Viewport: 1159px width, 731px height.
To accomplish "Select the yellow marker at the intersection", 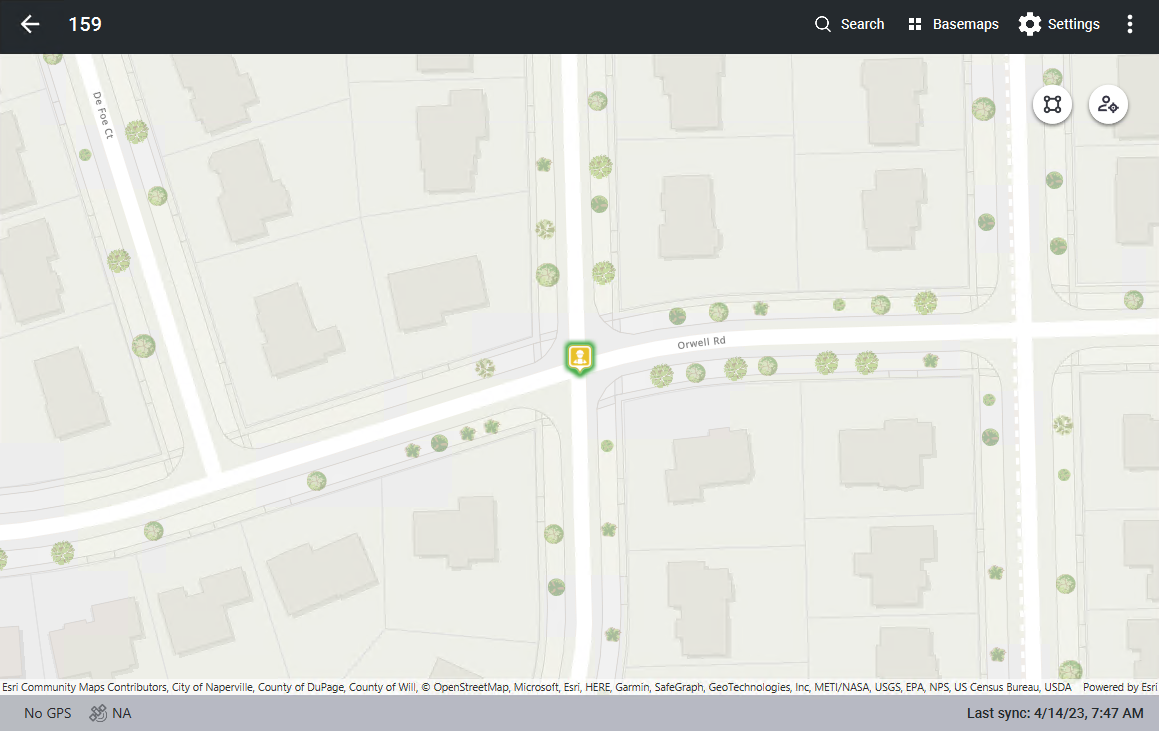I will click(x=578, y=357).
